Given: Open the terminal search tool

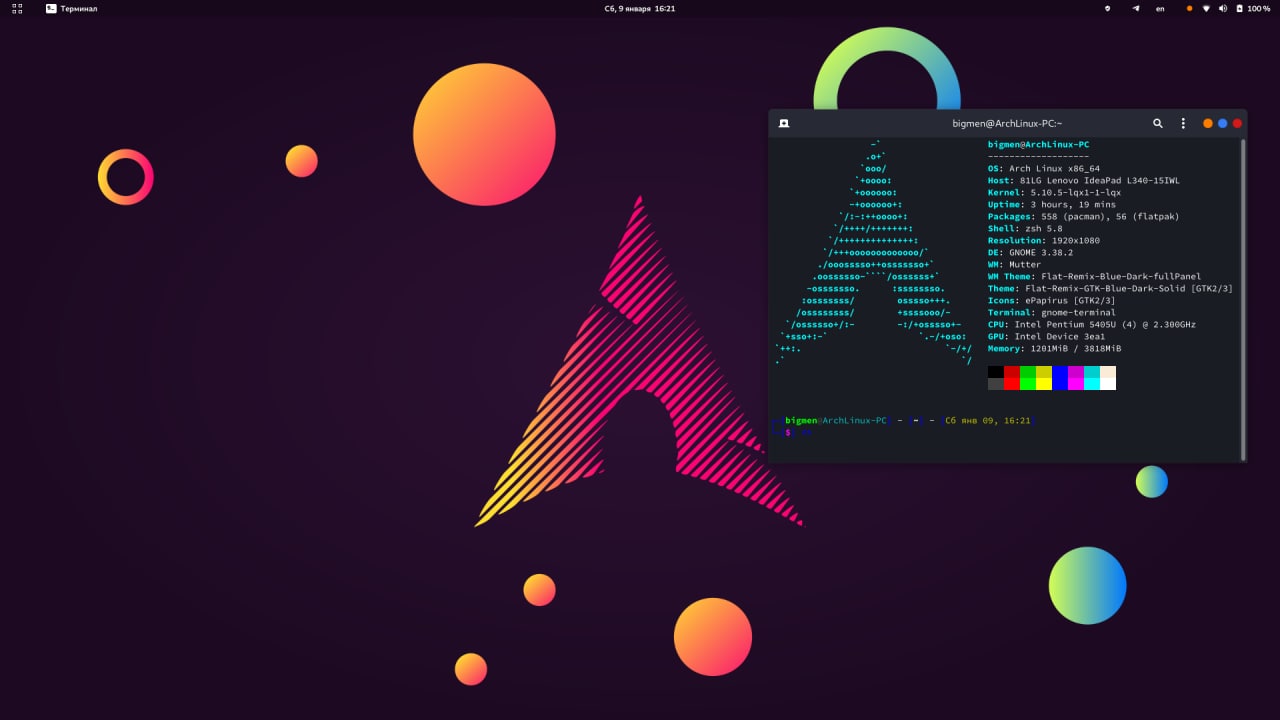Looking at the screenshot, I should tap(1158, 123).
